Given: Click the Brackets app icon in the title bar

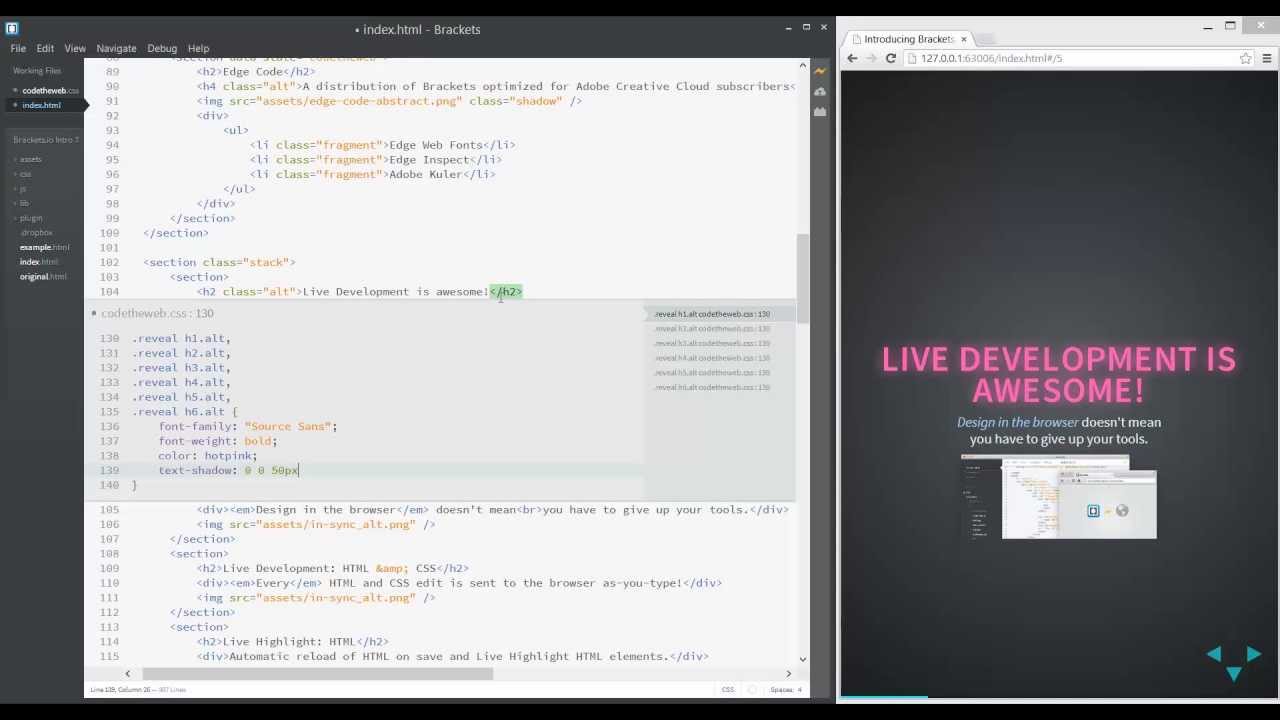Looking at the screenshot, I should [12, 29].
